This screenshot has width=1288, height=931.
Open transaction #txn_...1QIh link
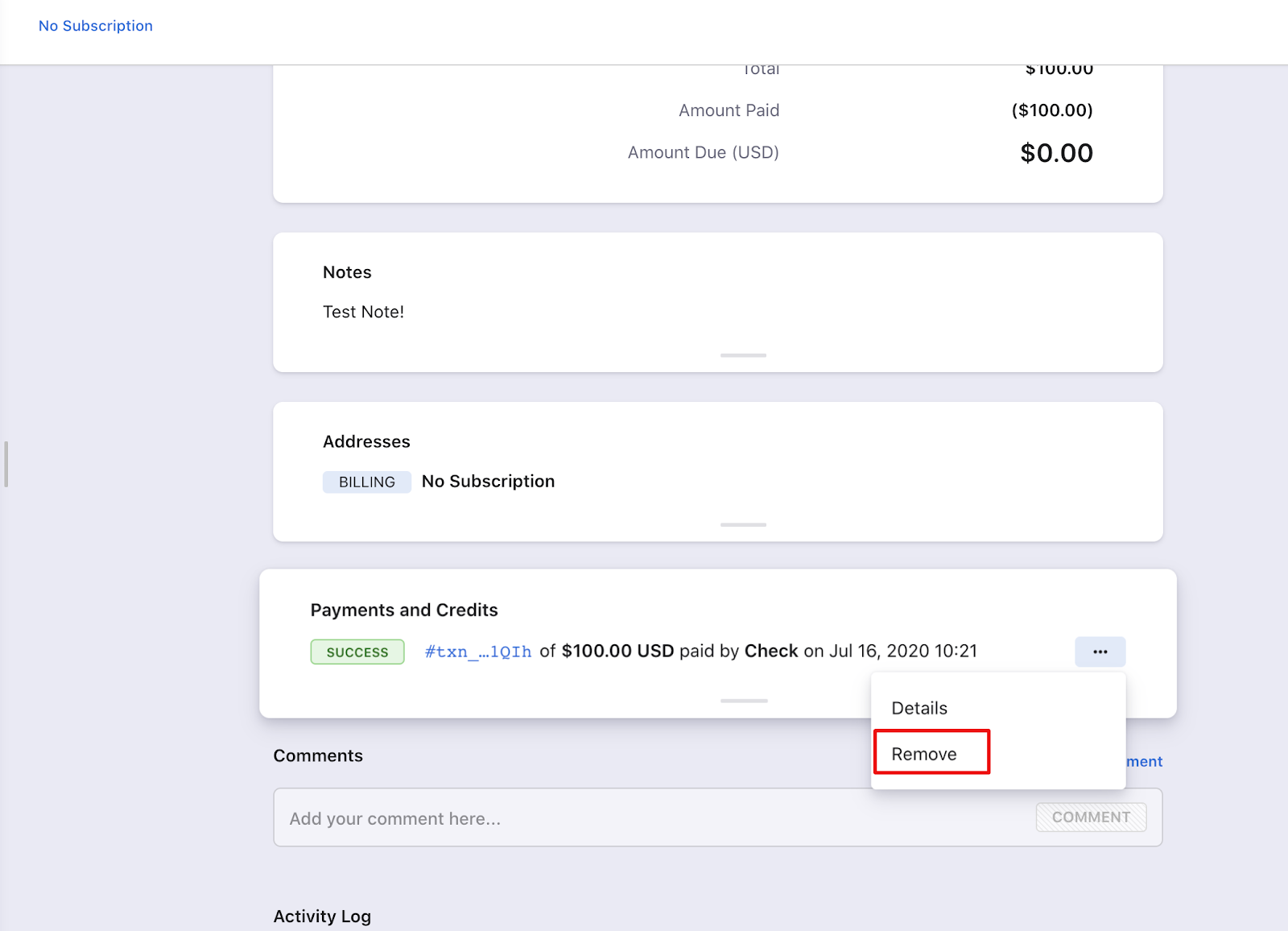(478, 652)
